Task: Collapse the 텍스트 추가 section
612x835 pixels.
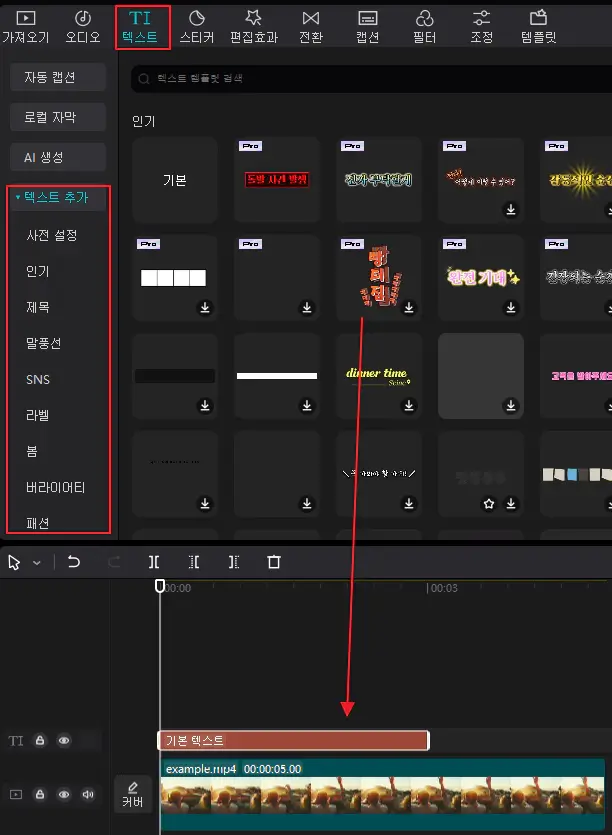Action: tap(18, 198)
